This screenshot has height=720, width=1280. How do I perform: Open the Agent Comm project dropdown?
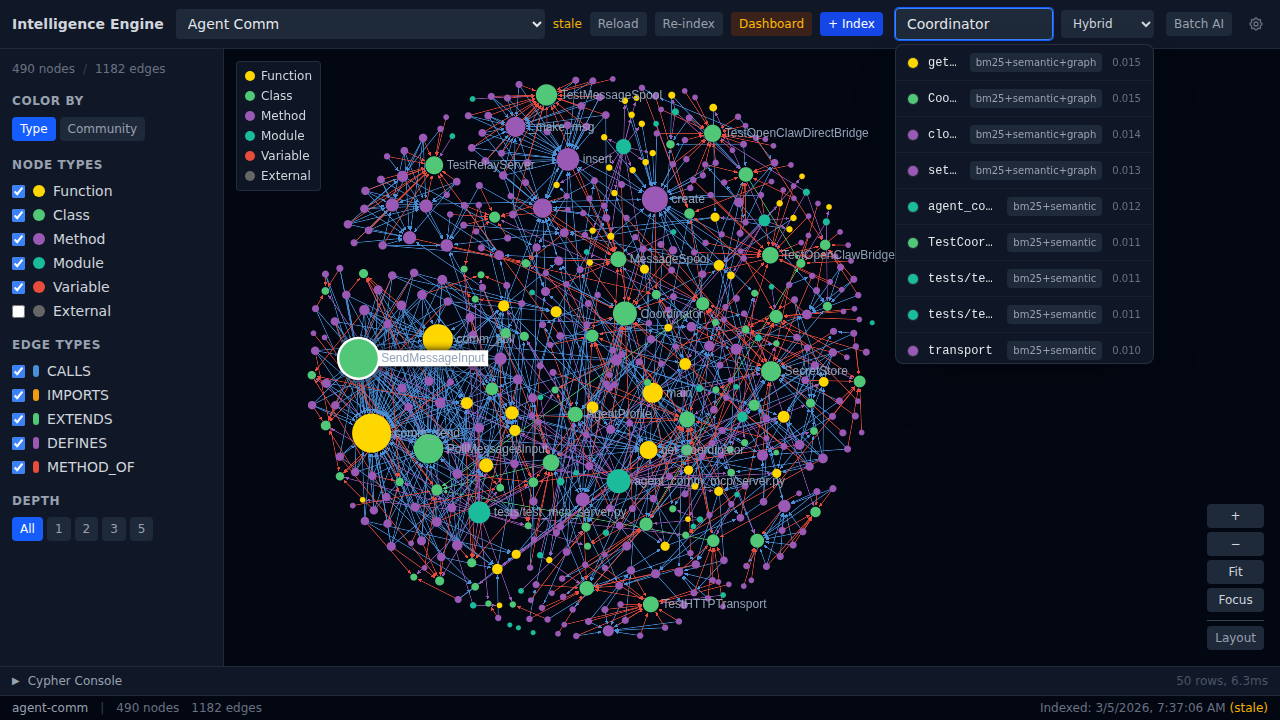coord(360,23)
